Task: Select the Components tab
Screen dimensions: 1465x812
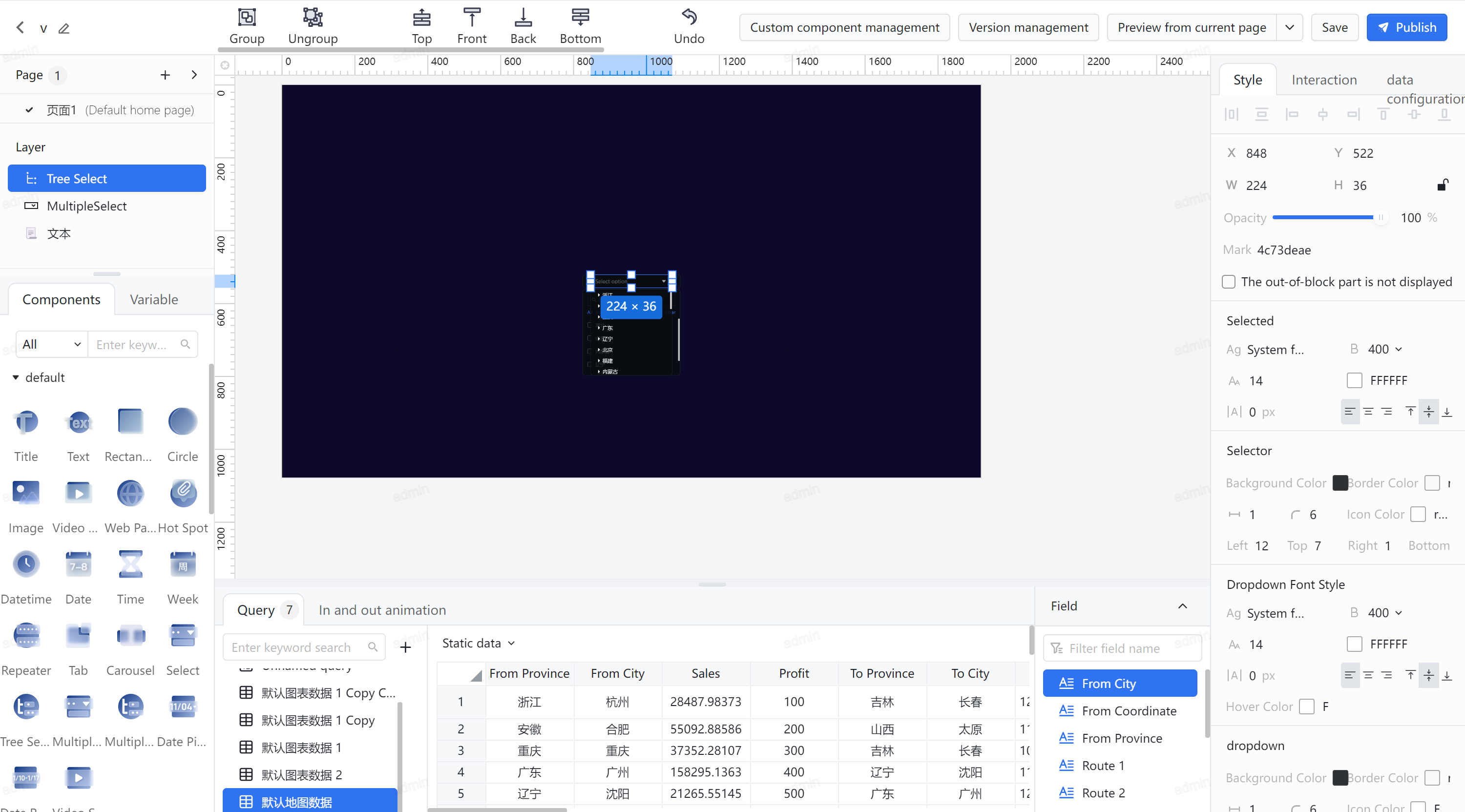Action: (x=62, y=300)
